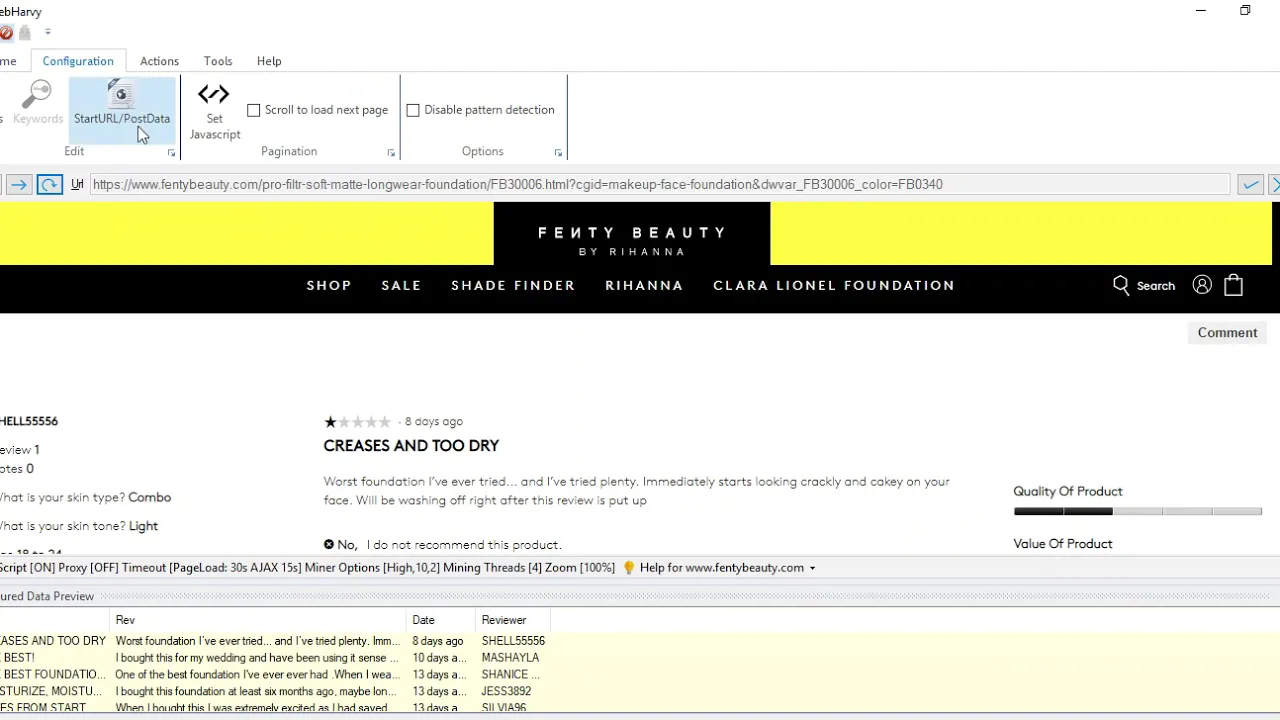Expand the Help for www.fentybeauty.com dropdown
The height and width of the screenshot is (720, 1280).
[x=812, y=568]
